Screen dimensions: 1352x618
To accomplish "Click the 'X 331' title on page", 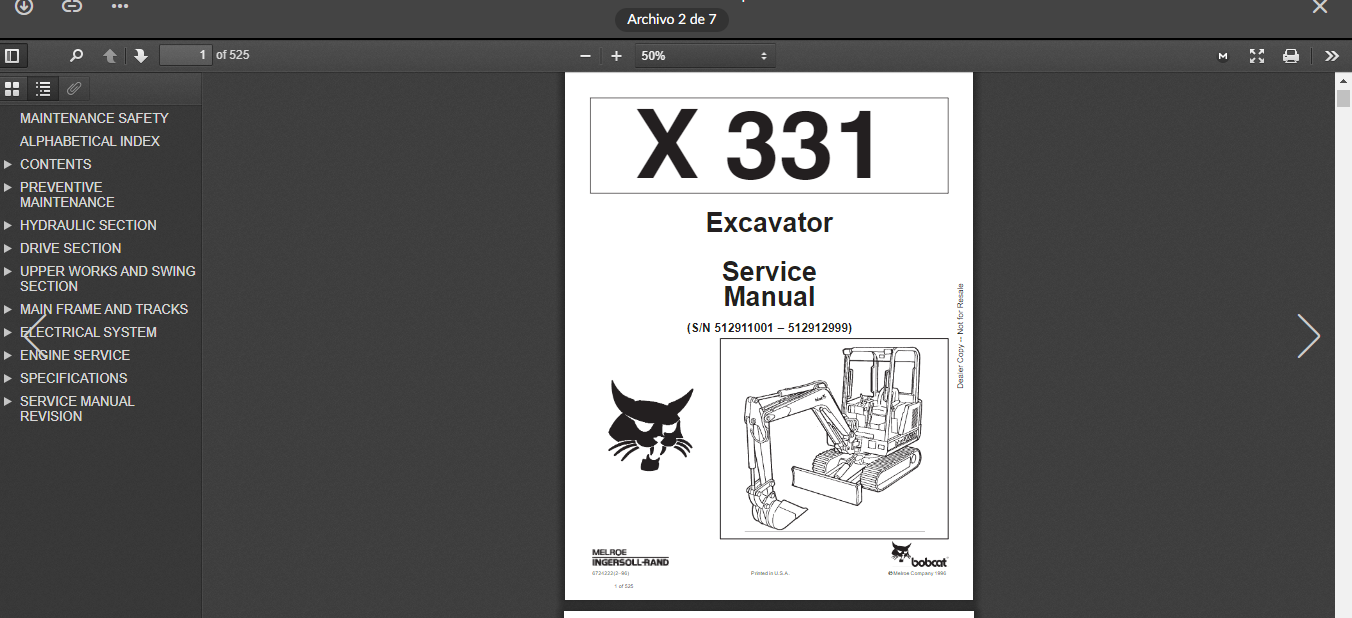I will [757, 144].
